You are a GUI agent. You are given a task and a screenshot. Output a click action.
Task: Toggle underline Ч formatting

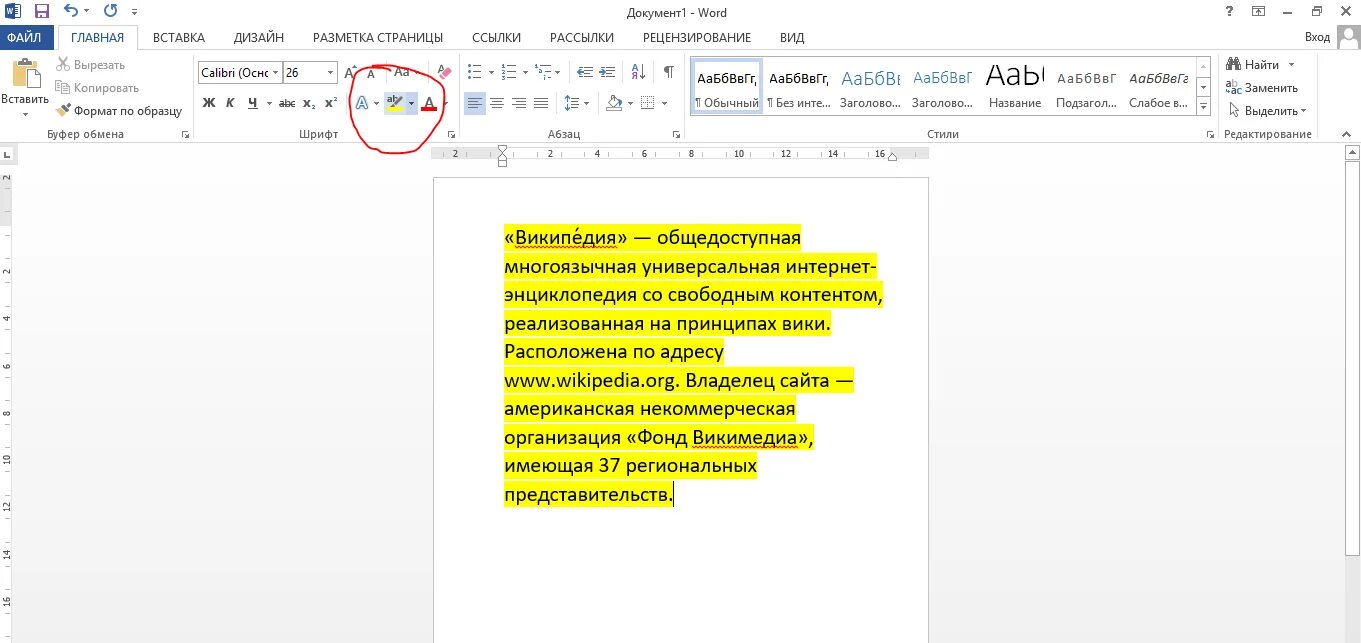pos(252,103)
